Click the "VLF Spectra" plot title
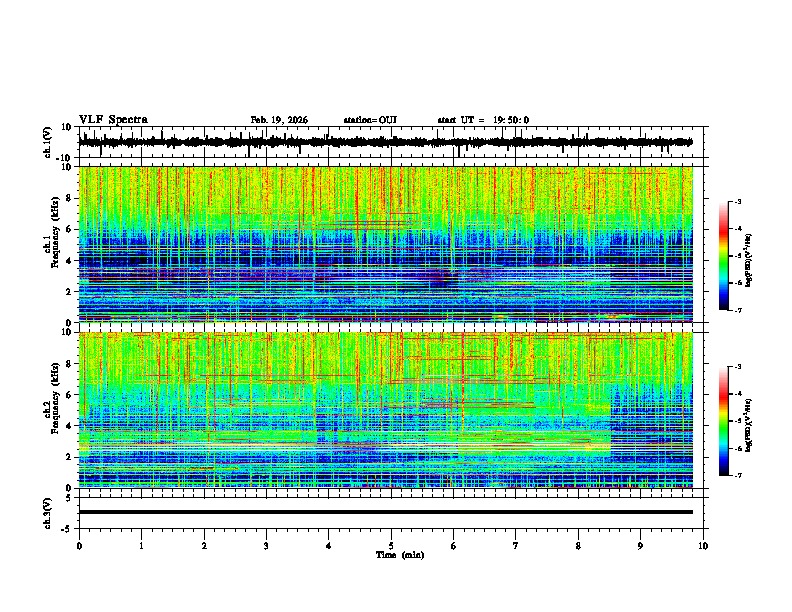 [113, 120]
